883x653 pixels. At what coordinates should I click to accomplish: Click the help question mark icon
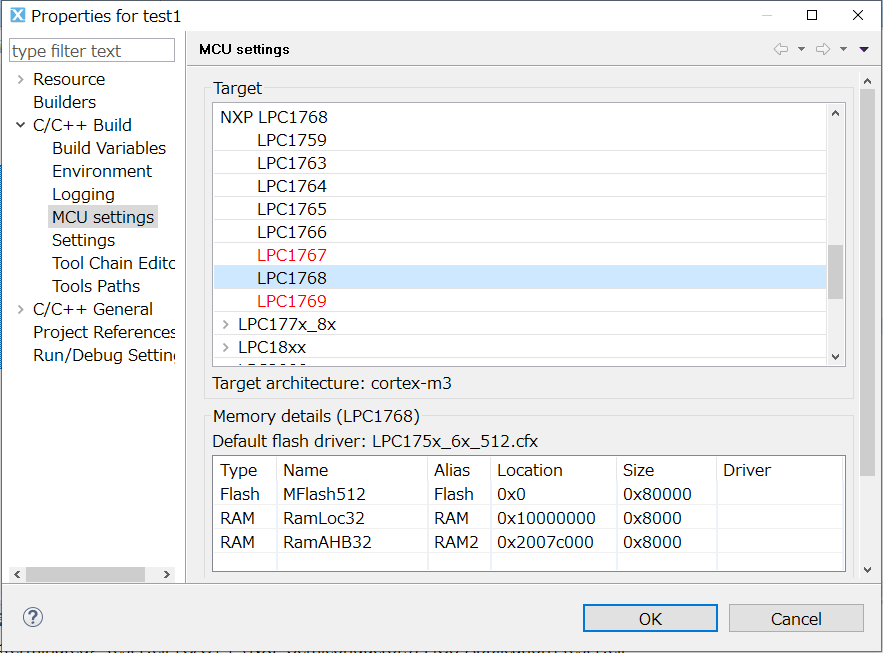click(x=33, y=617)
